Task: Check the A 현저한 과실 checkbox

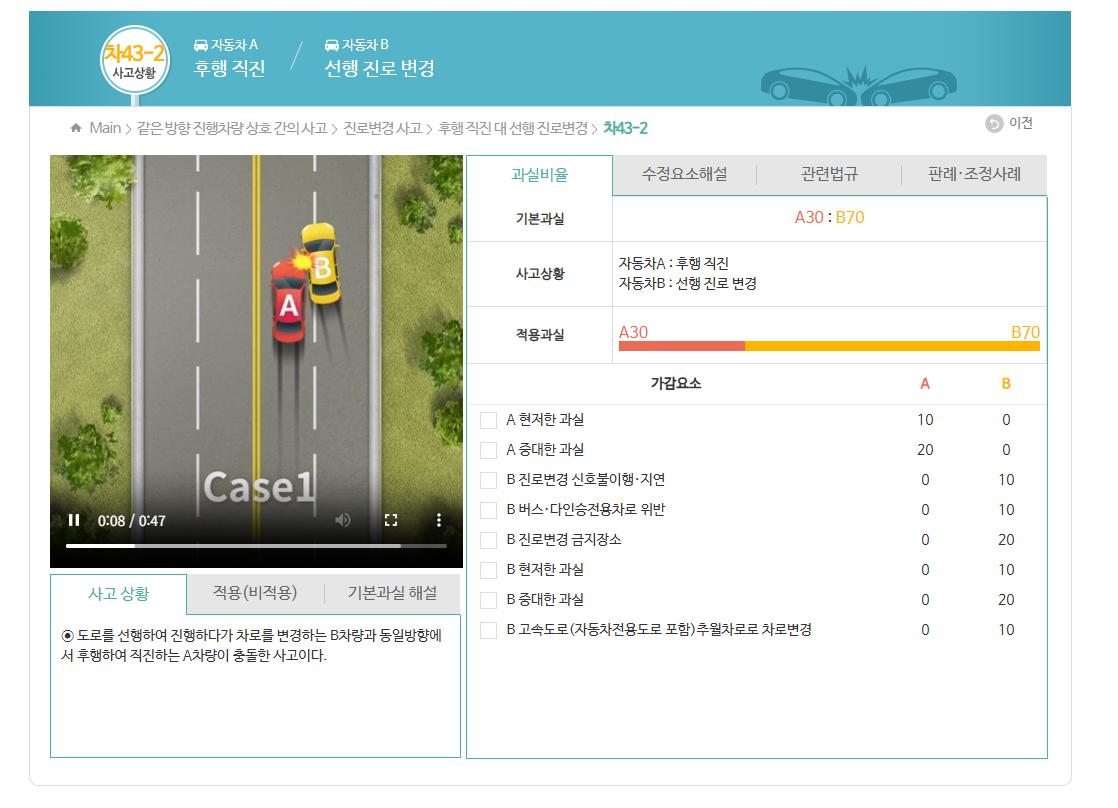Action: 488,420
